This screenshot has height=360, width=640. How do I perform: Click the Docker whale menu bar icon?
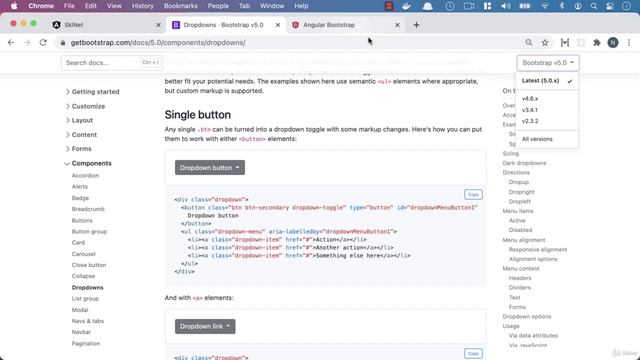[407, 6]
